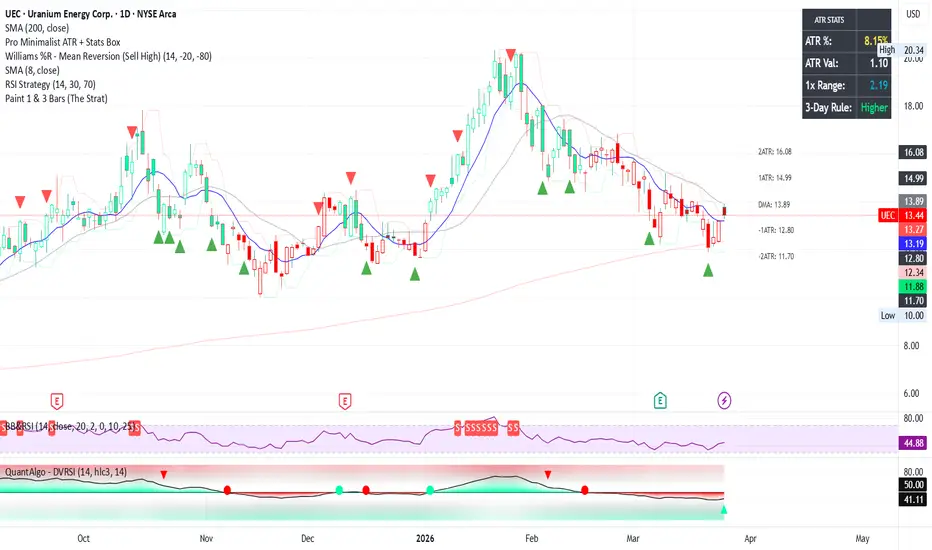Select QuantAlgo - DVRSI indicator legend
Screen dimensions: 932x550
pos(66,472)
